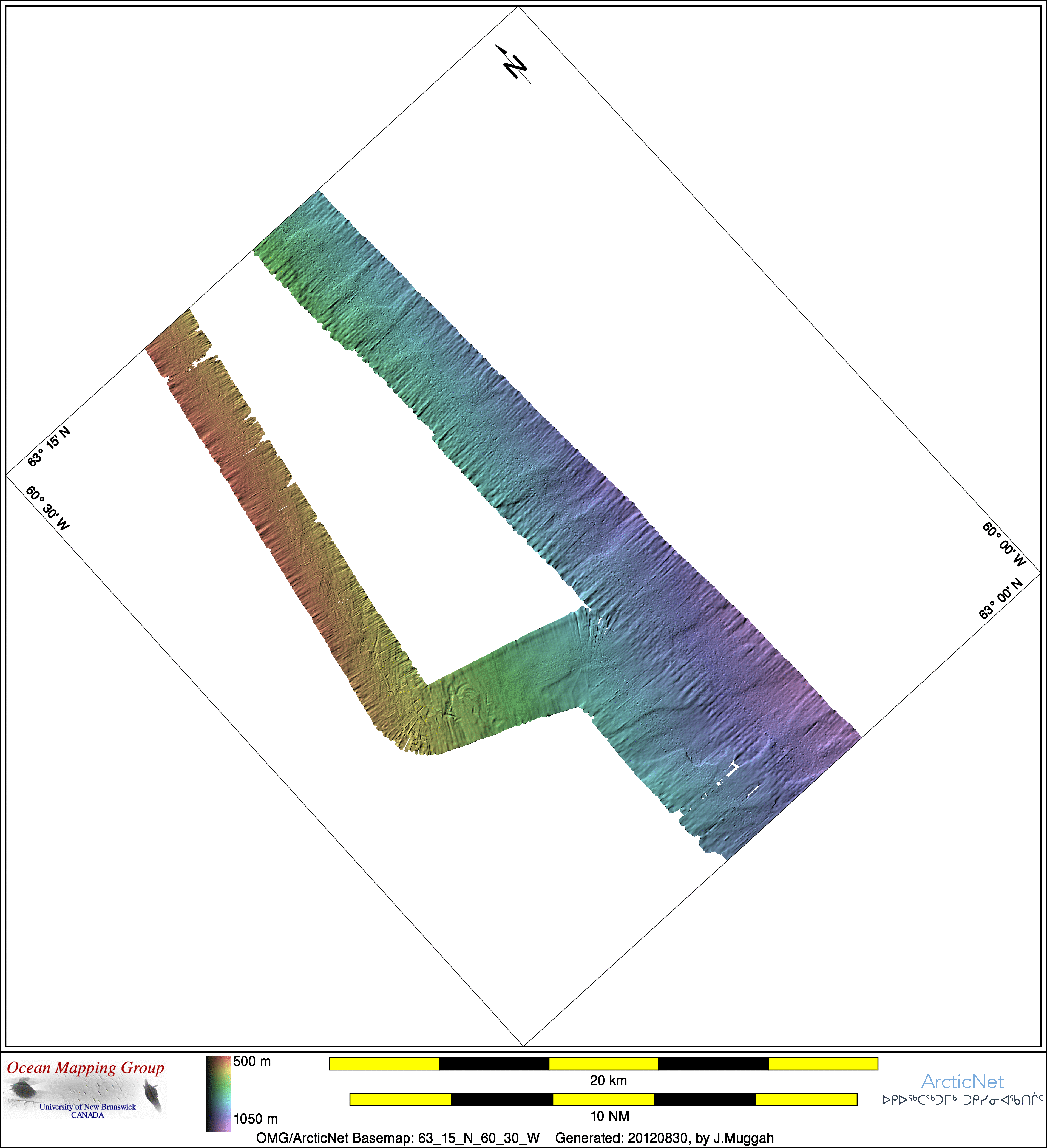
Task: Click the University of New Brunswick text
Action: [88, 1107]
